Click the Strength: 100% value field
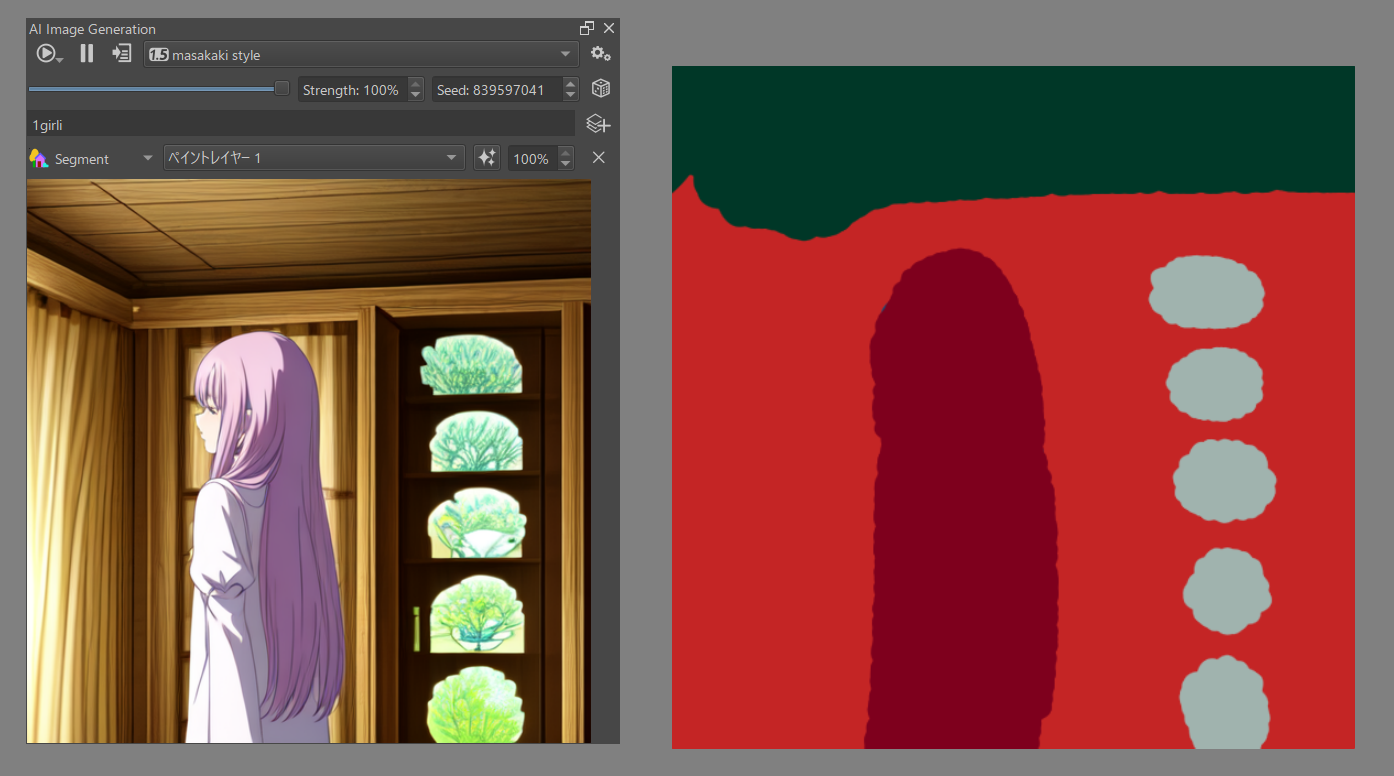 pos(353,90)
